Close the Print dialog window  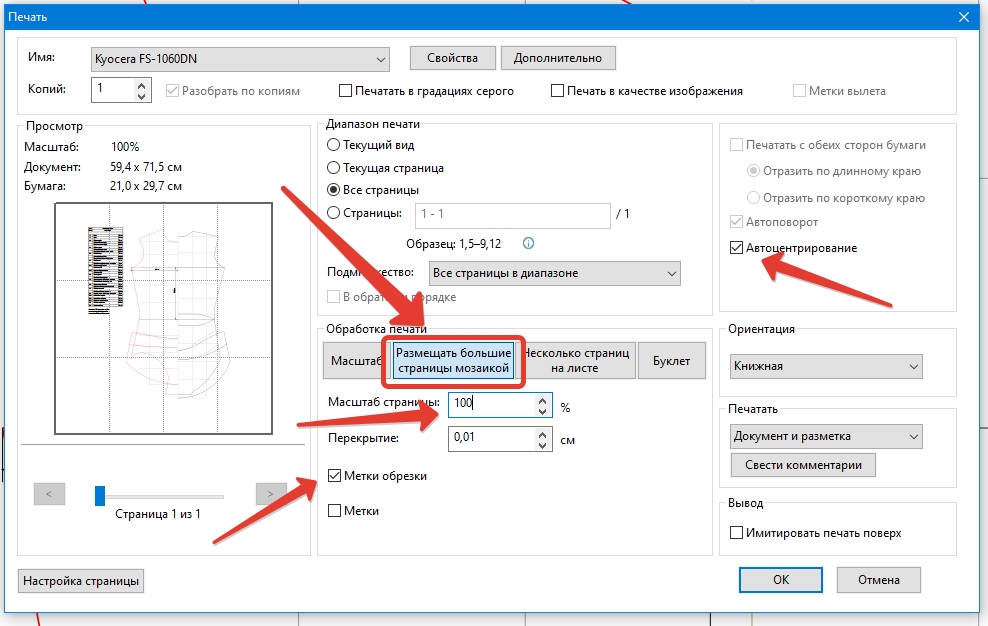coord(964,17)
